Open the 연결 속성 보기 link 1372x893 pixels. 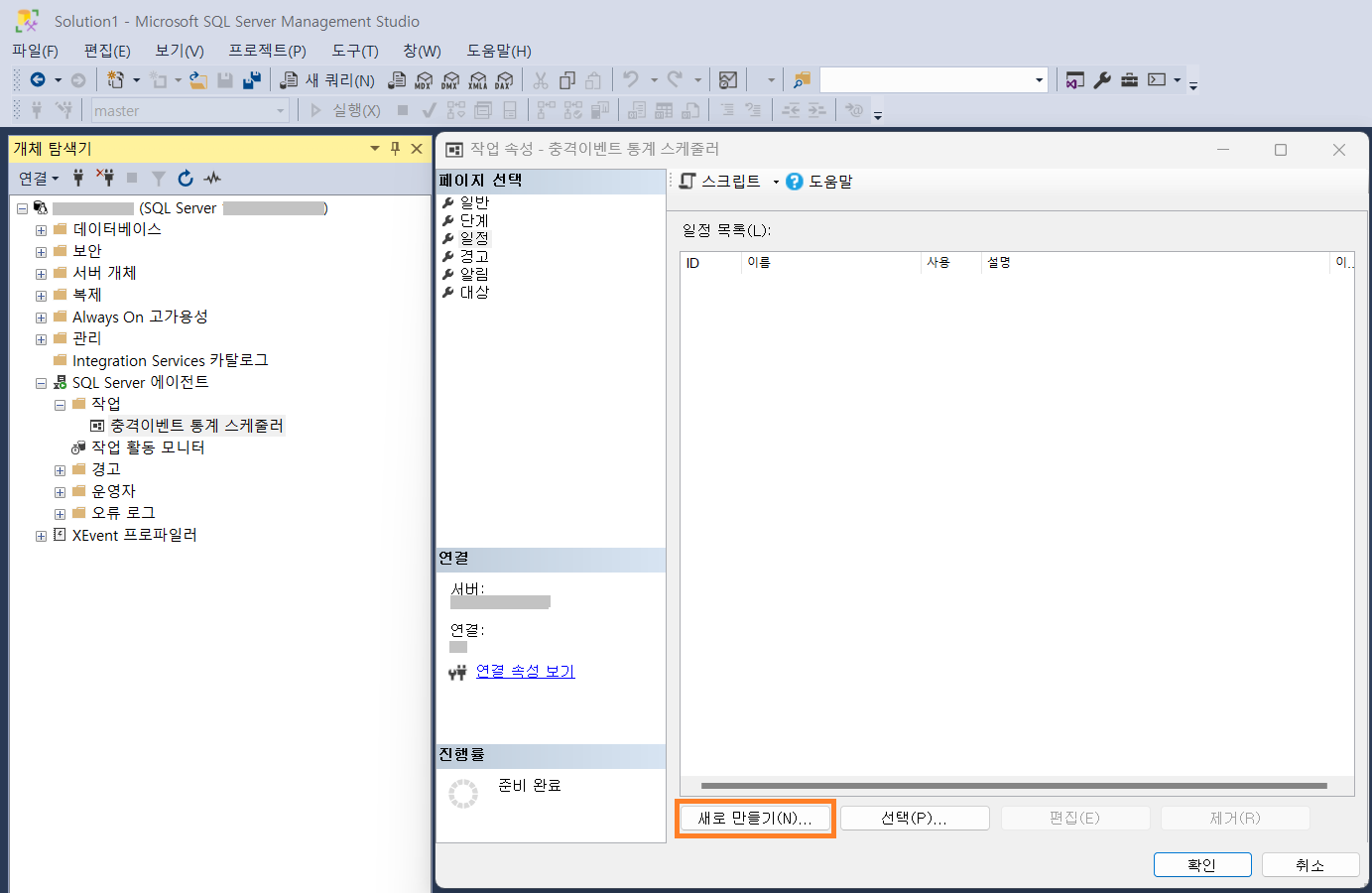tap(525, 672)
